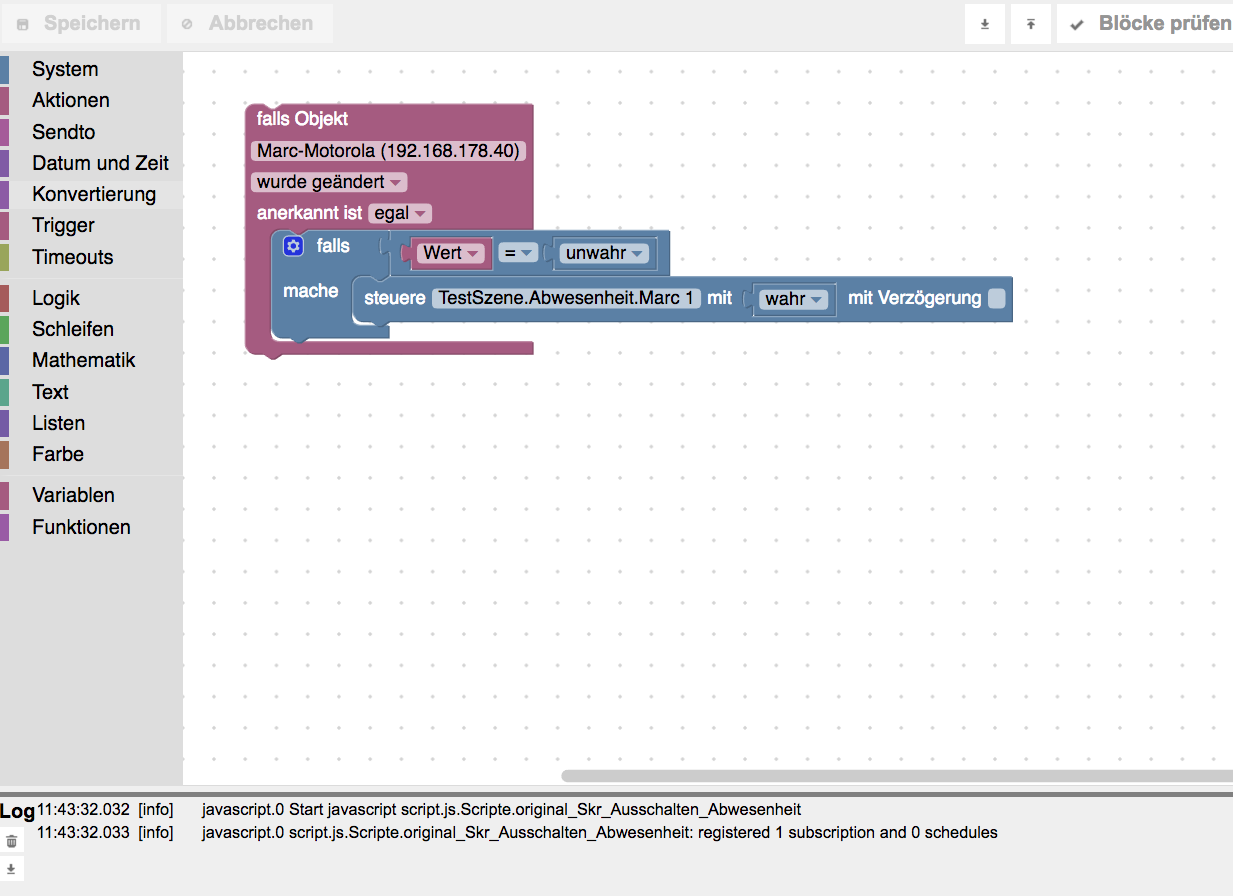This screenshot has height=896, width=1233.
Task: Click the horizontal workspace scrollbar
Action: (x=897, y=776)
